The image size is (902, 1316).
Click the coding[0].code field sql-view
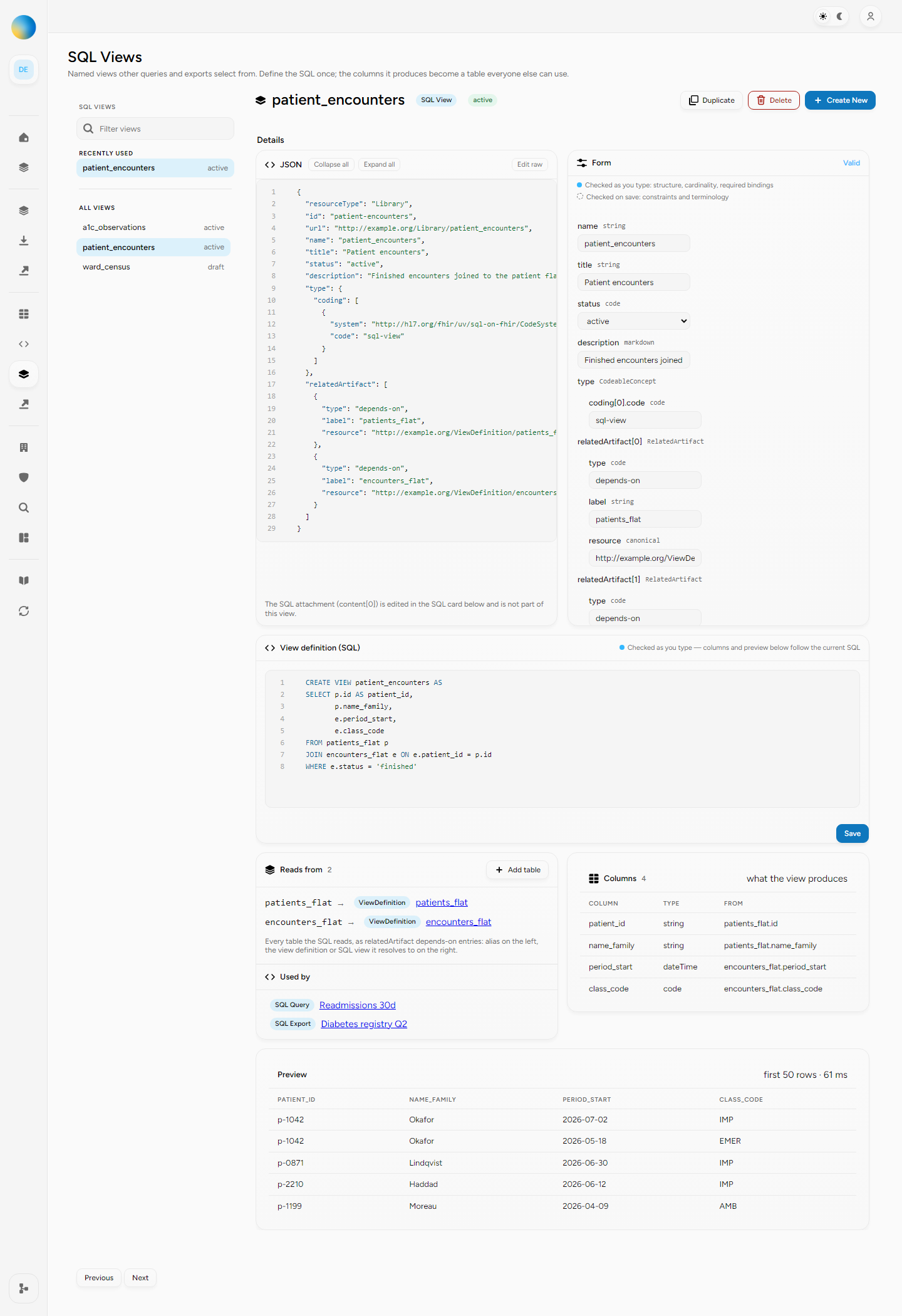pyautogui.click(x=645, y=420)
